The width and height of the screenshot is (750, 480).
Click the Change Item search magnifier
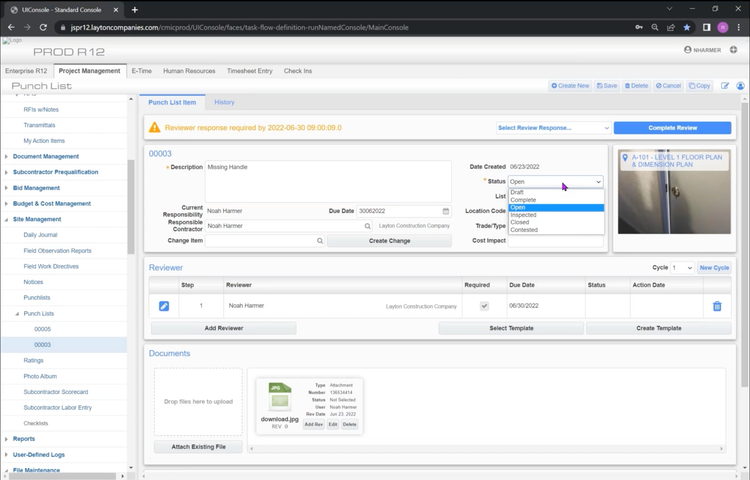pyautogui.click(x=320, y=241)
